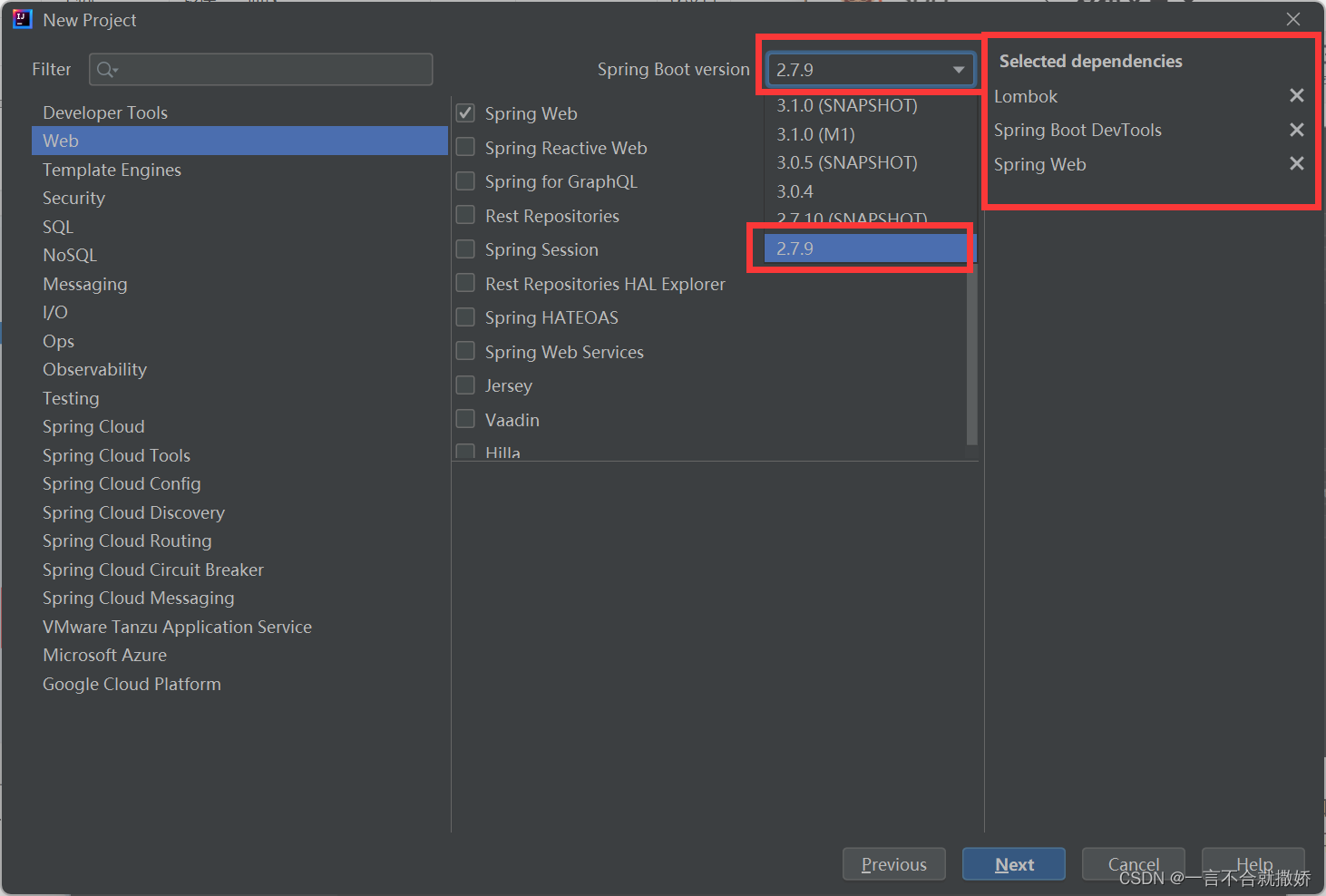1326x896 pixels.
Task: Tick the Jersey checkbox
Action: pos(465,385)
